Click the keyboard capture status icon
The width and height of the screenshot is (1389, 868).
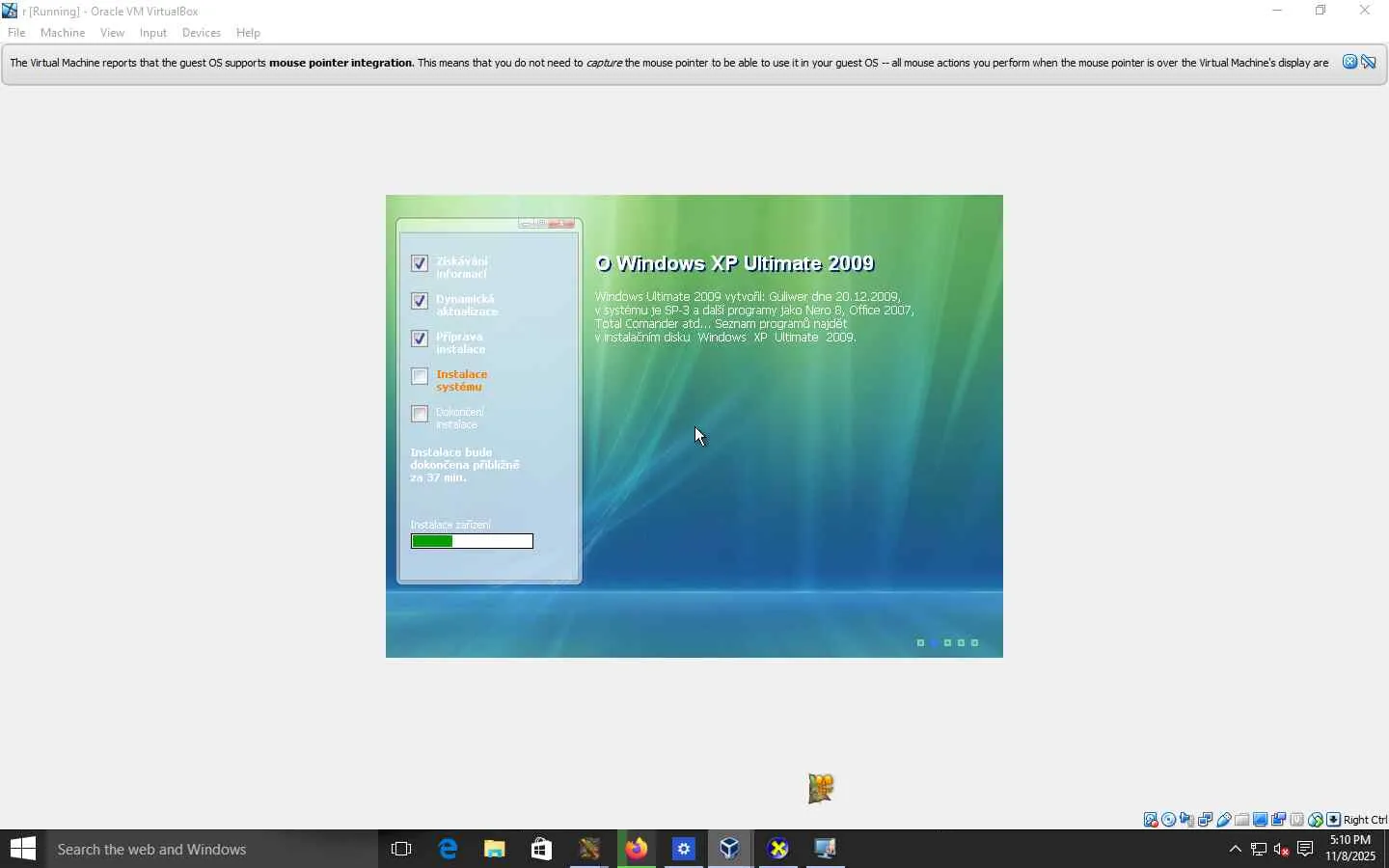pos(1334,820)
